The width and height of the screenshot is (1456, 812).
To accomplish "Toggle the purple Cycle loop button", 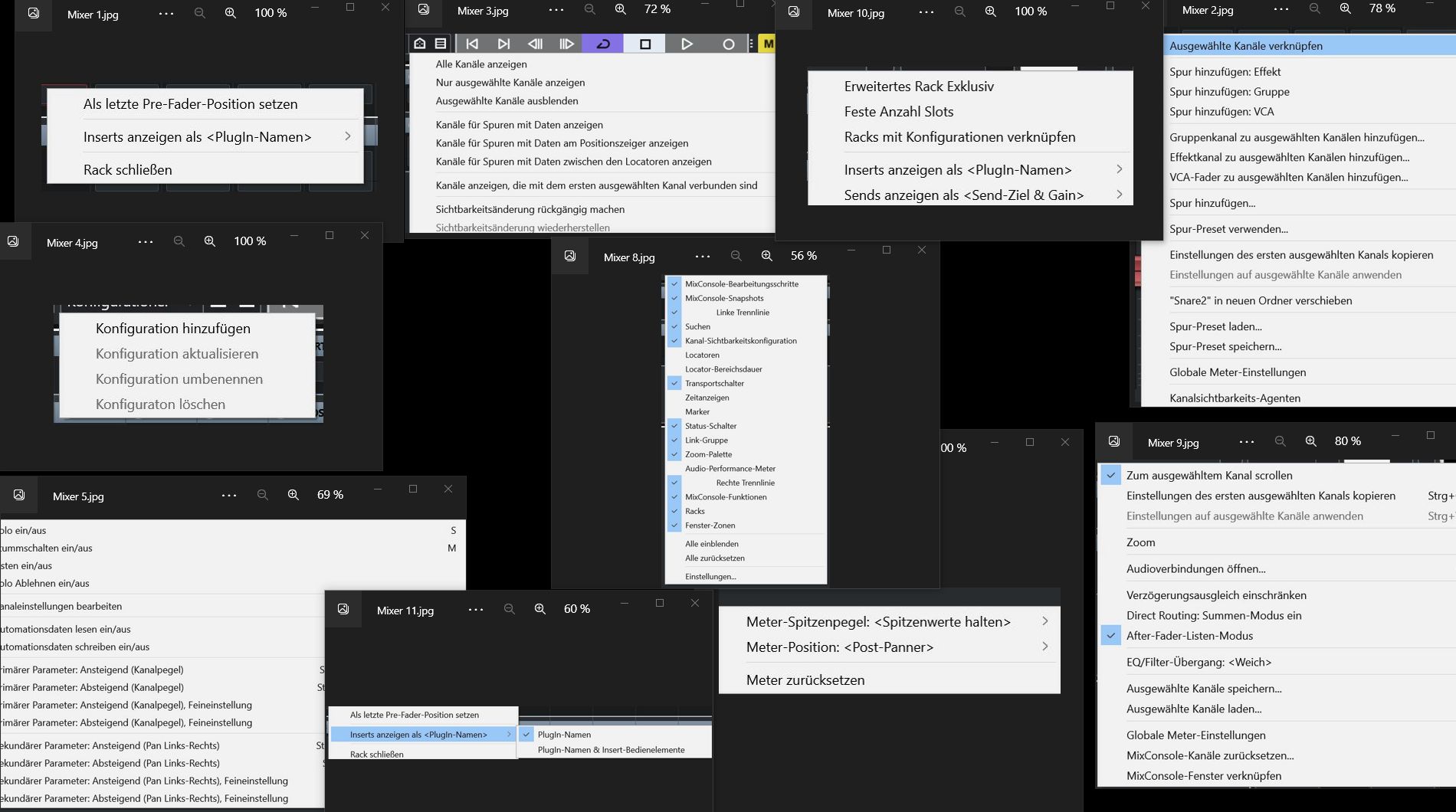I will [x=603, y=44].
